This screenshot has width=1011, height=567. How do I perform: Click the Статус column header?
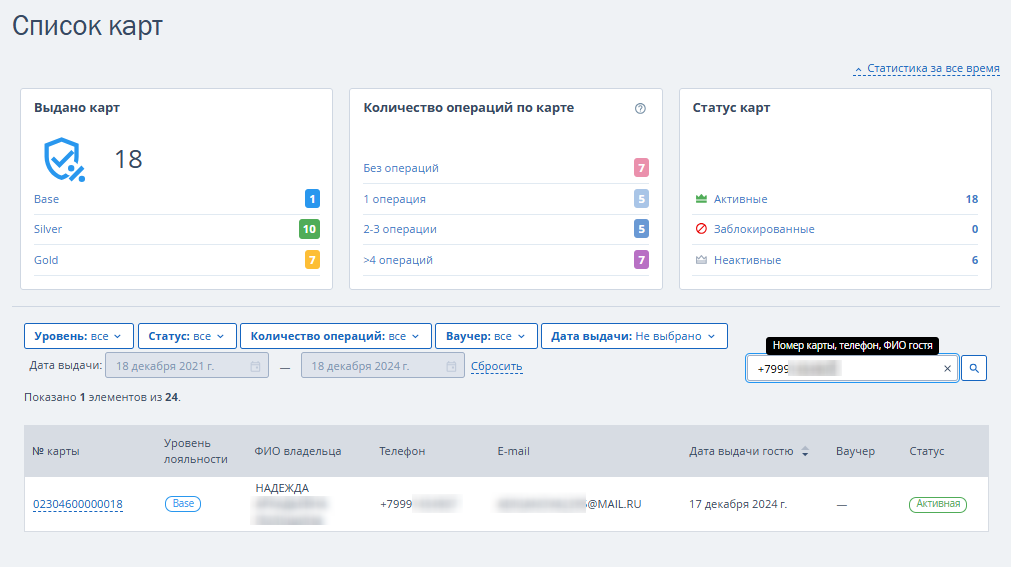click(927, 451)
